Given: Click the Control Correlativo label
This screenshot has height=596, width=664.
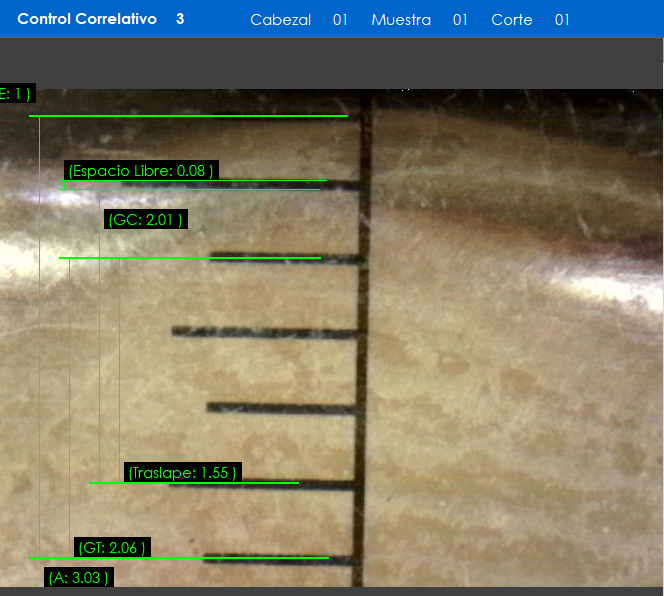Looking at the screenshot, I should [x=87, y=19].
